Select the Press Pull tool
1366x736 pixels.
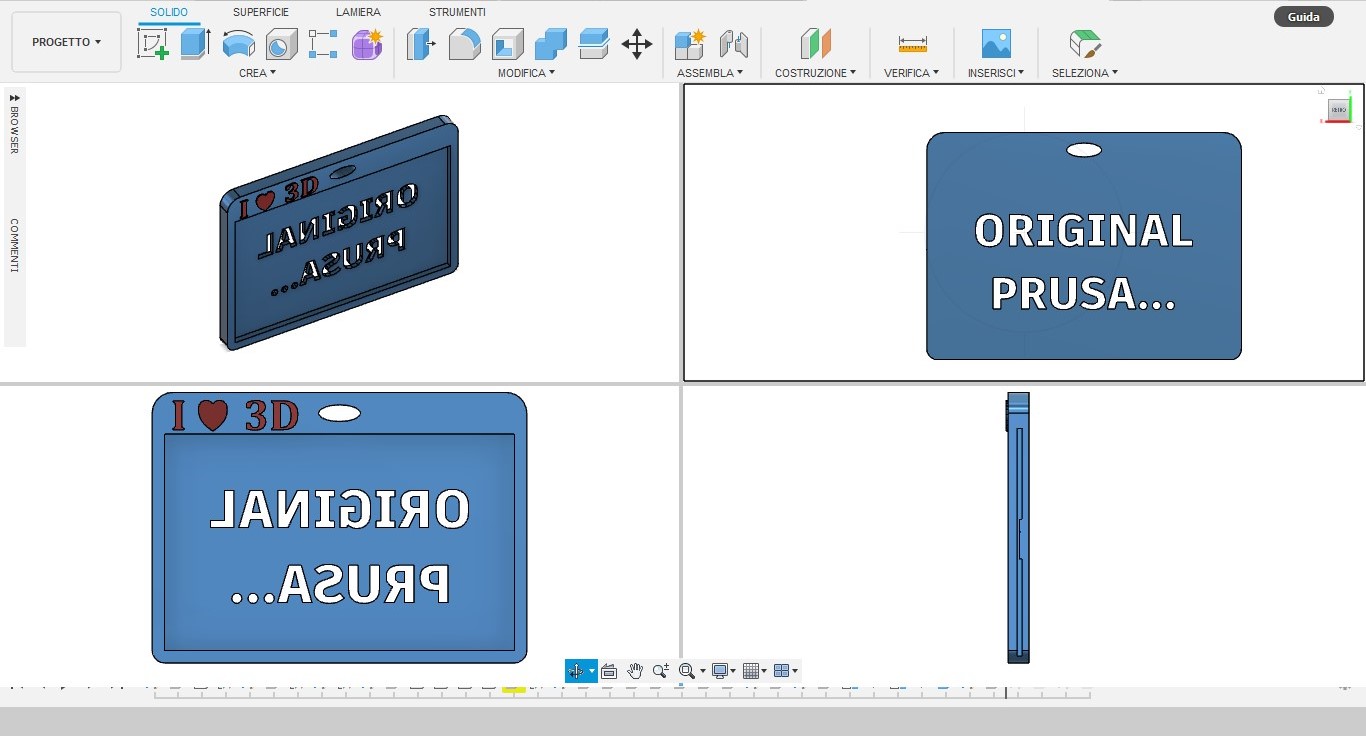(421, 44)
